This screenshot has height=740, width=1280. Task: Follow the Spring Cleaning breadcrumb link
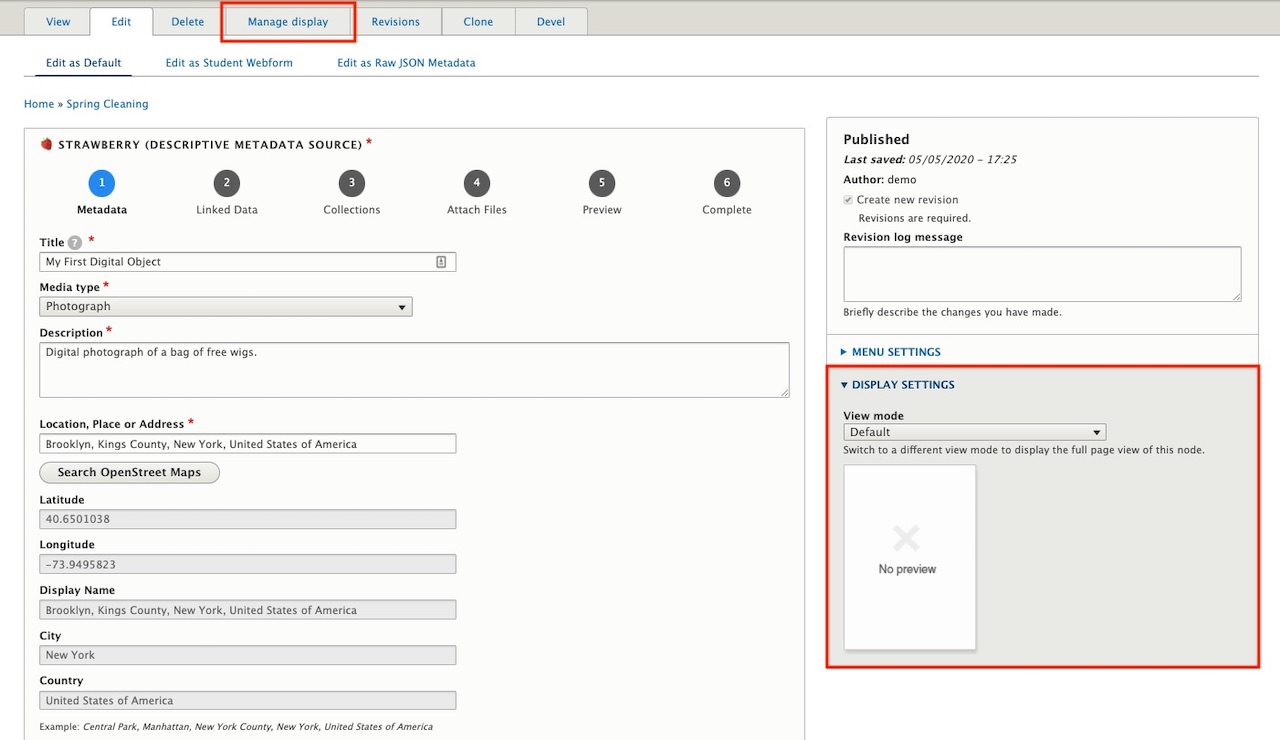(107, 104)
